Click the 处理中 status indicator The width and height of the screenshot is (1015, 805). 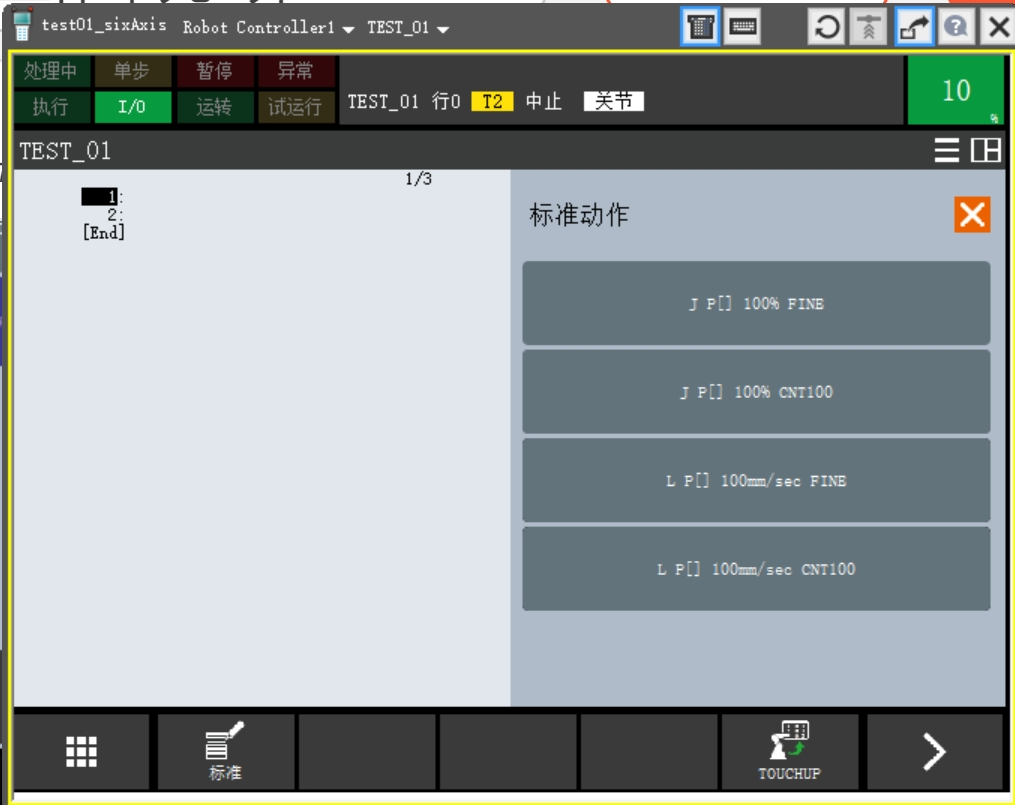tap(52, 71)
